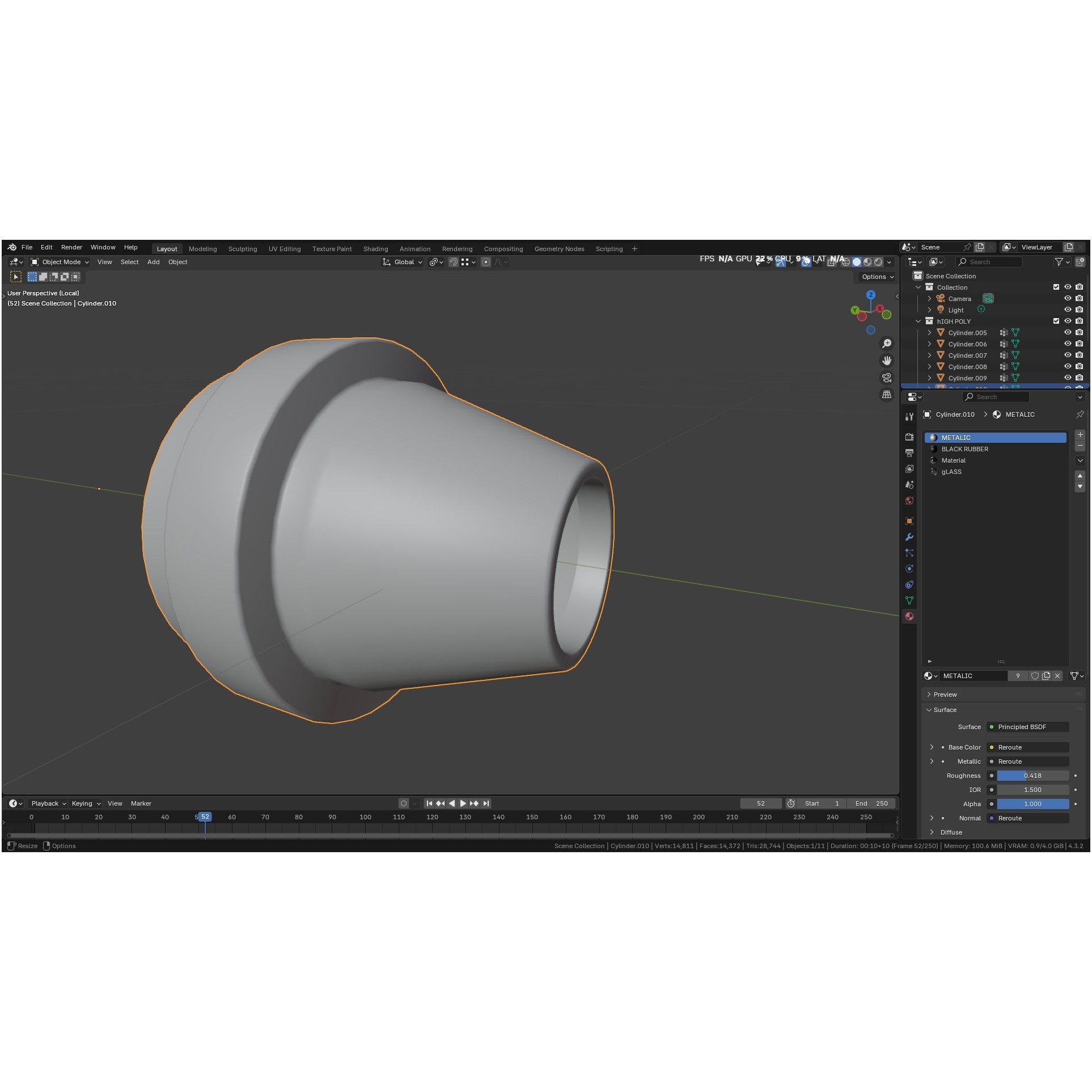Click the Alpha slider
This screenshot has width=1092, height=1092.
(x=1032, y=804)
